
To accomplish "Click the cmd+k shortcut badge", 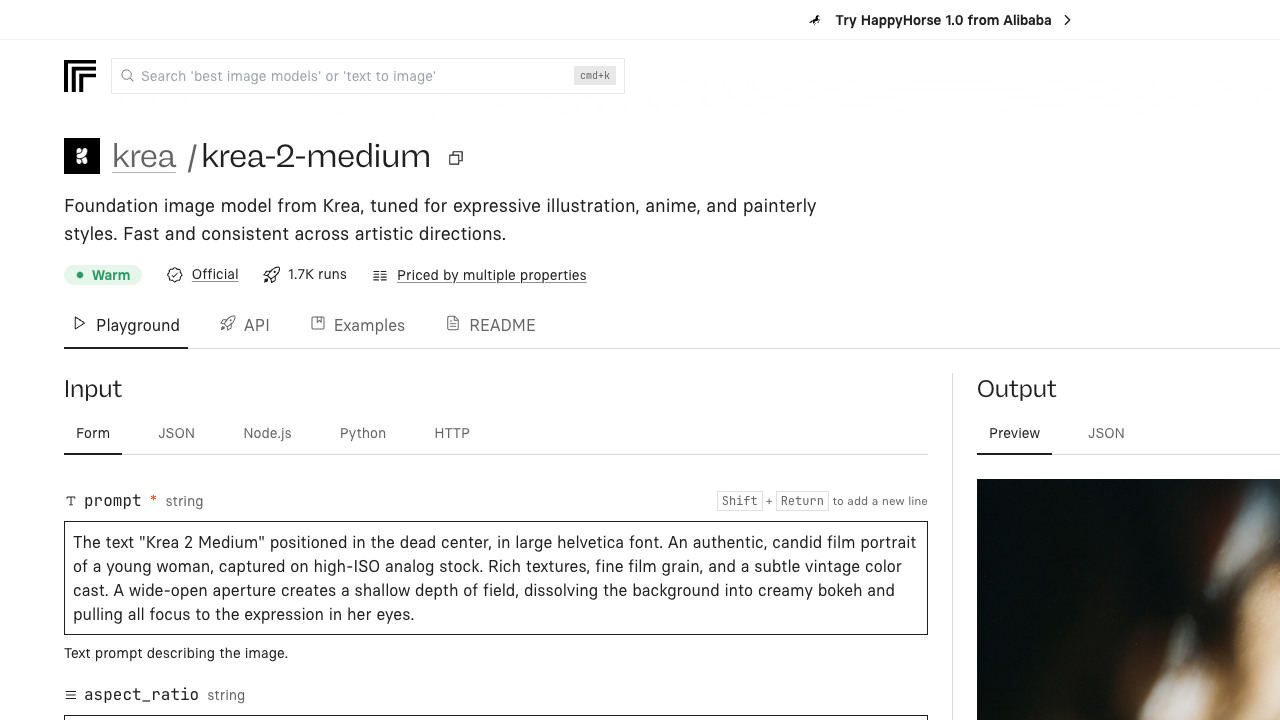I will pos(595,76).
